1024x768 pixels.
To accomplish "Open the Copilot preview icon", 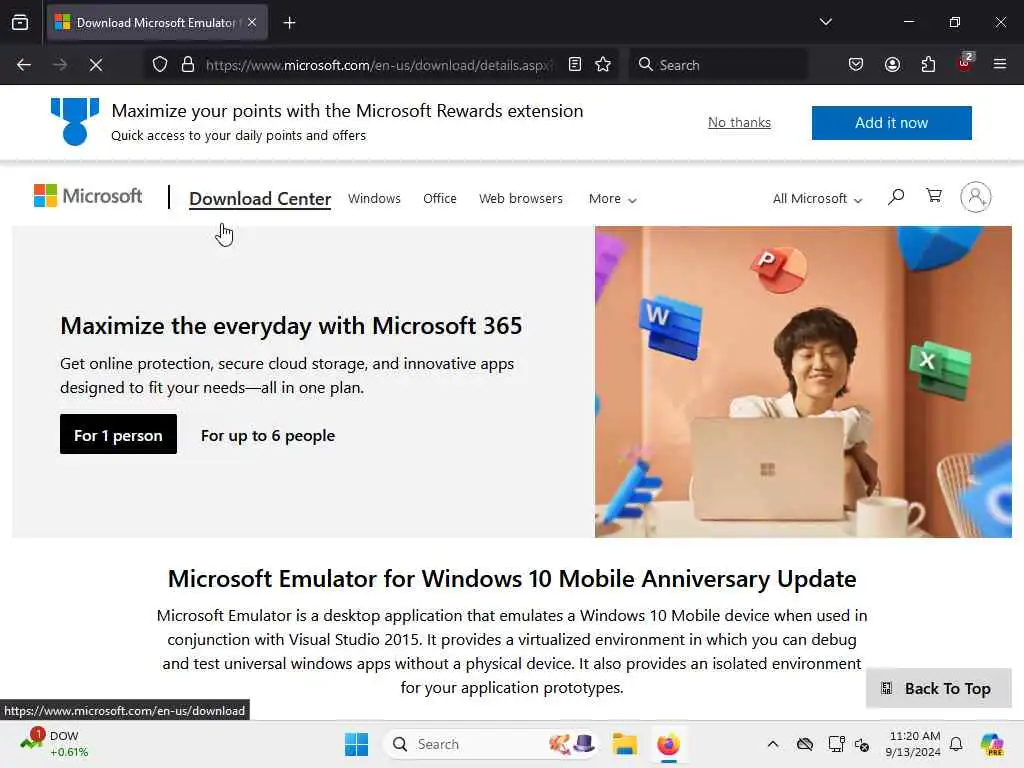I will tap(992, 744).
